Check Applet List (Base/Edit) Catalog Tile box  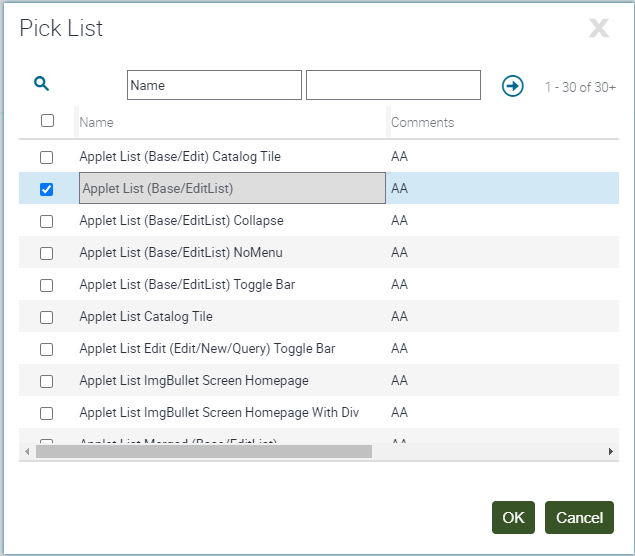(x=47, y=157)
